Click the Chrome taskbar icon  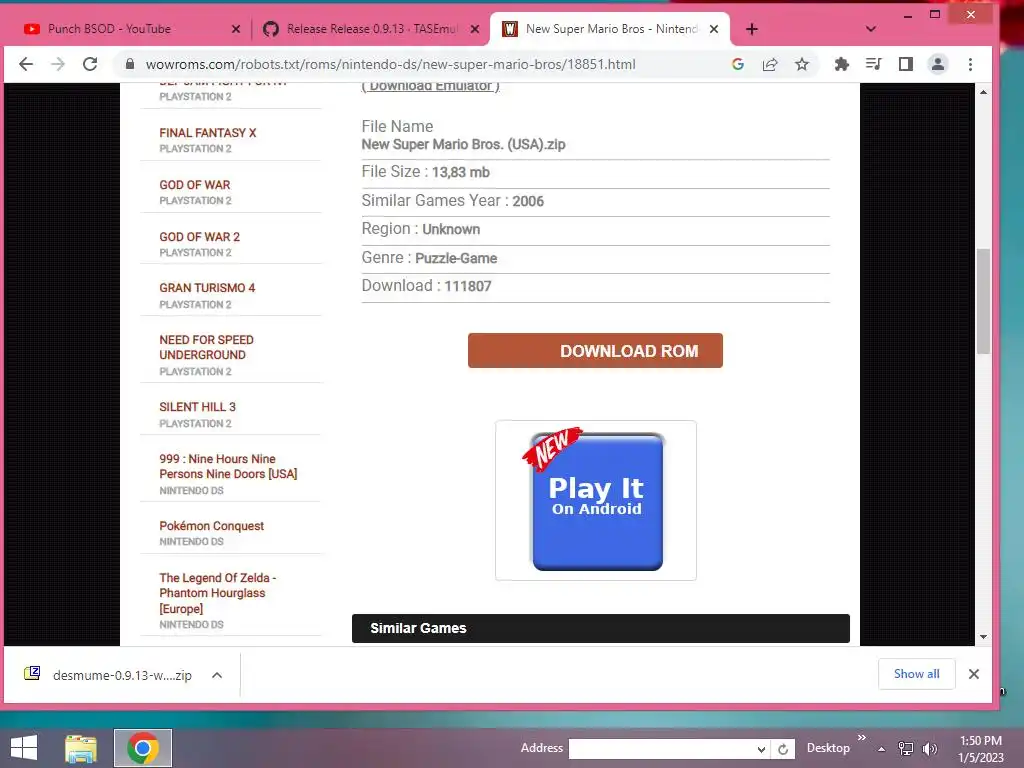click(143, 748)
